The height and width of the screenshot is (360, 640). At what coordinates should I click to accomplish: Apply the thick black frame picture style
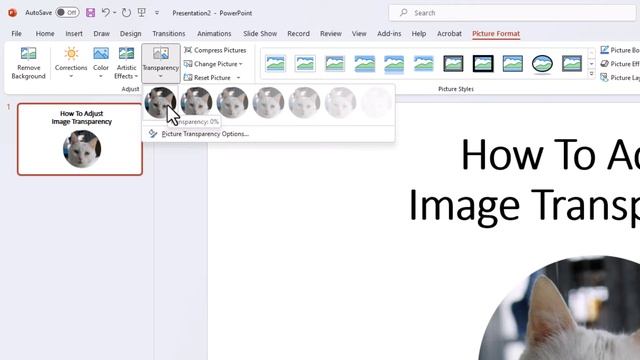(x=483, y=64)
